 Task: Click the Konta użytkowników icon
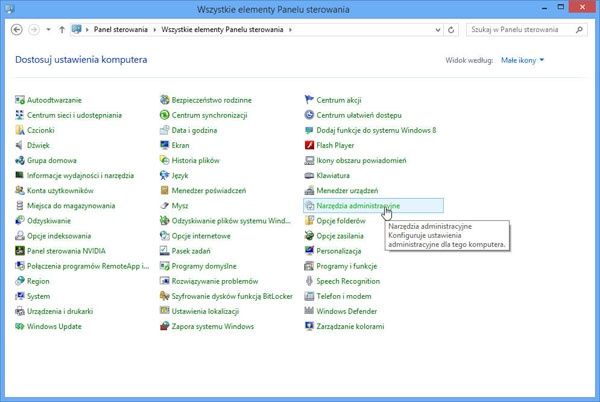click(x=20, y=190)
